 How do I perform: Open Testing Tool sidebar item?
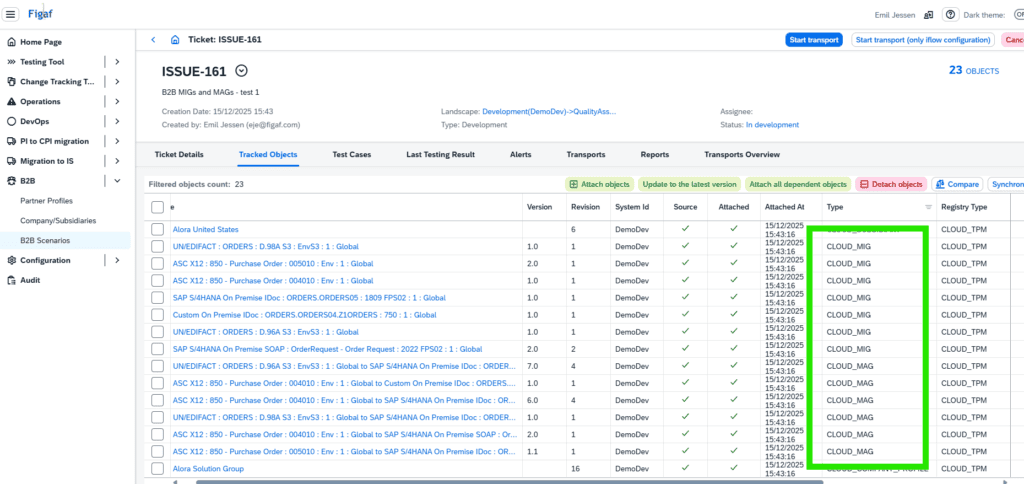pos(42,62)
